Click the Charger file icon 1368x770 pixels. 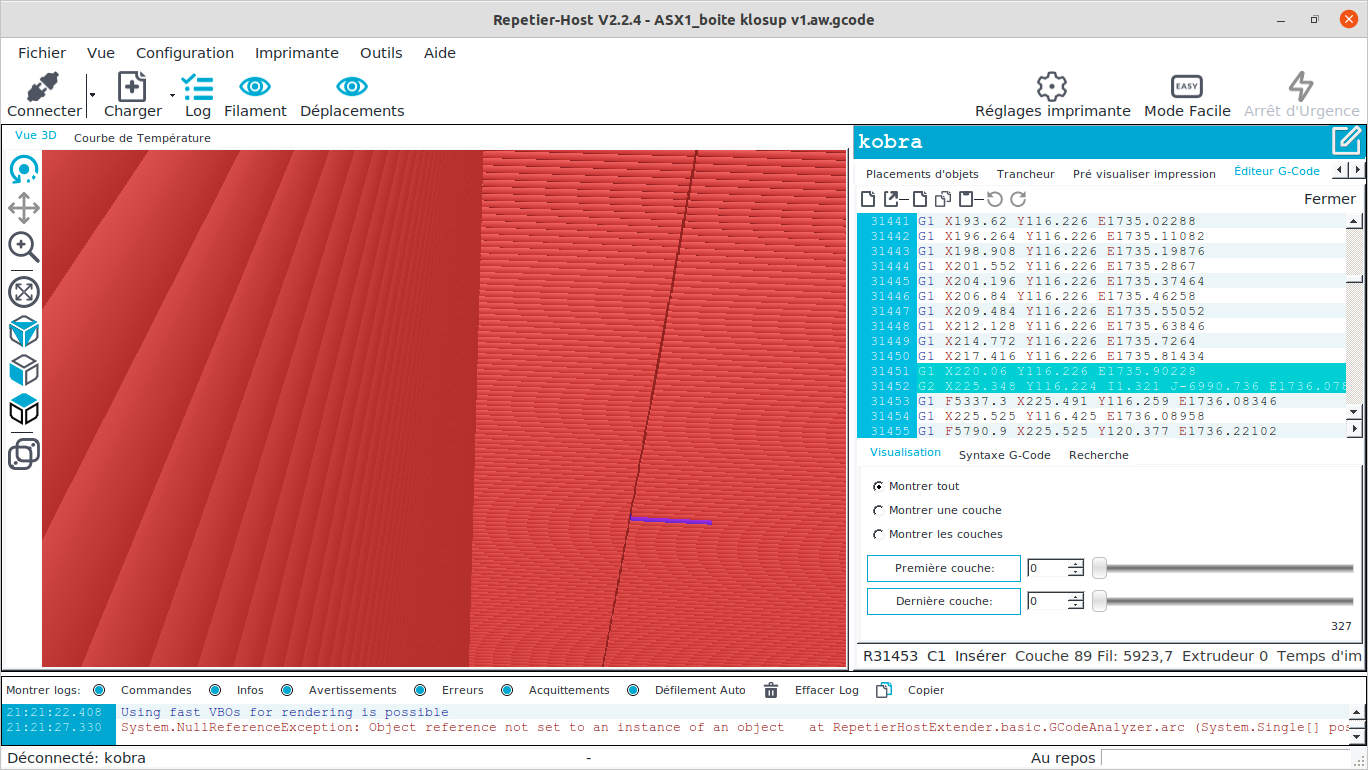pos(132,87)
